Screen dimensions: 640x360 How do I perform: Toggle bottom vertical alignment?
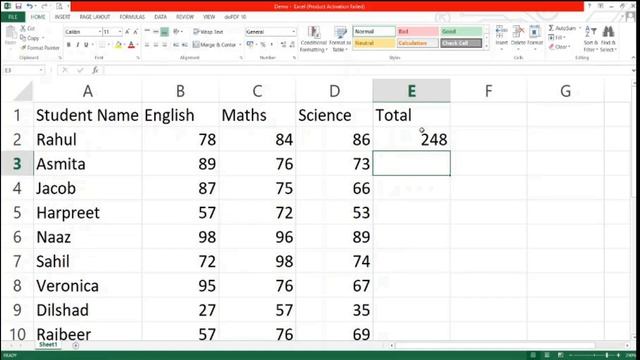coord(164,32)
